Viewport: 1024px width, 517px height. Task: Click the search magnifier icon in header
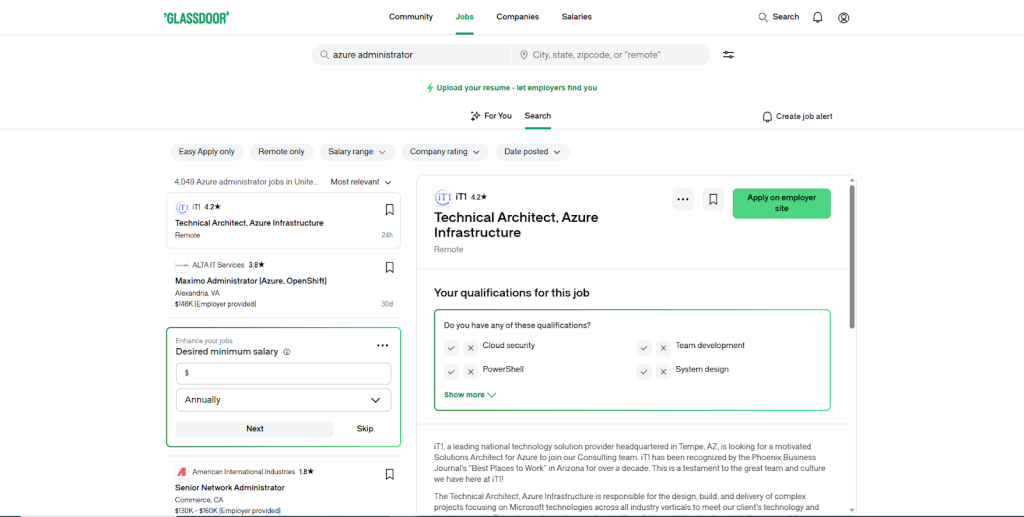pos(763,17)
